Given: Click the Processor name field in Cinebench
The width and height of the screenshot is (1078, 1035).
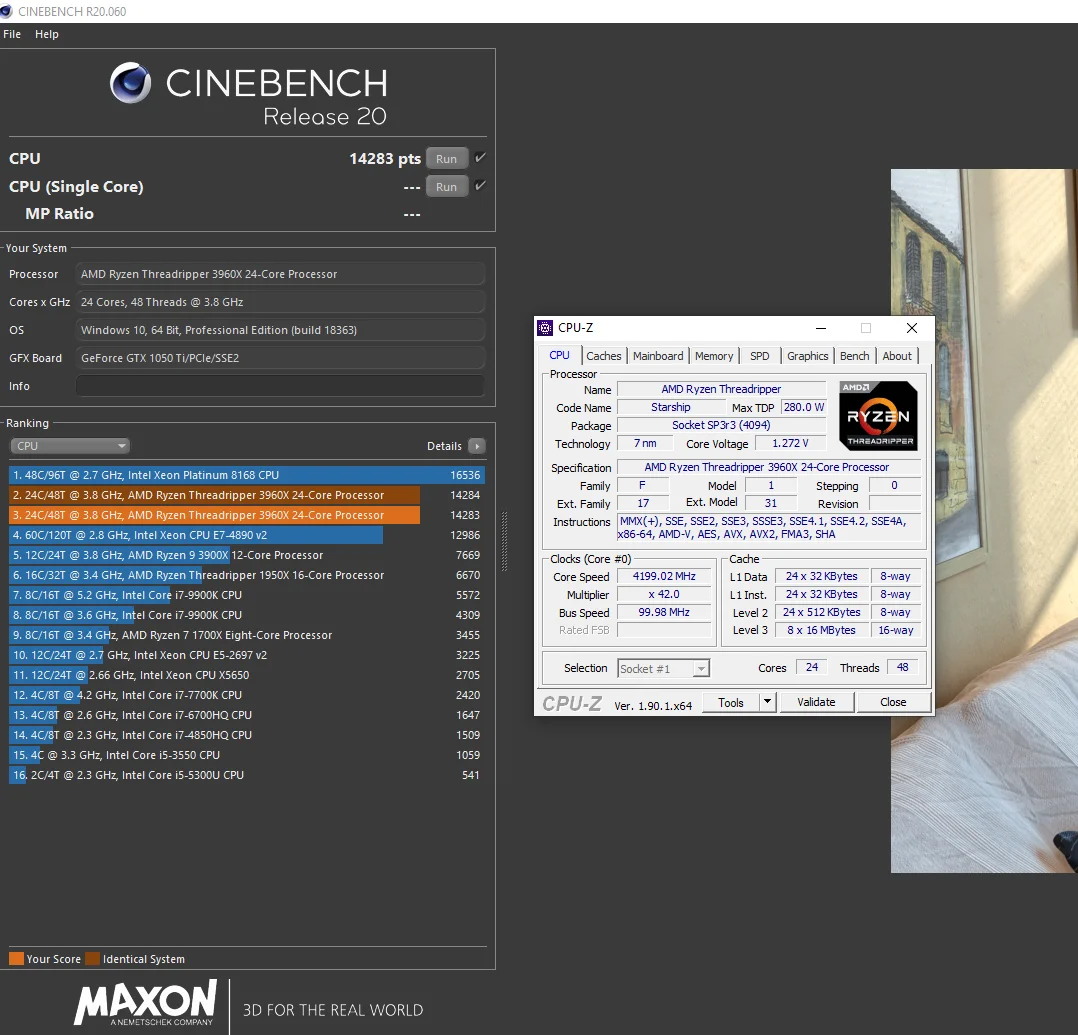Looking at the screenshot, I should (280, 274).
